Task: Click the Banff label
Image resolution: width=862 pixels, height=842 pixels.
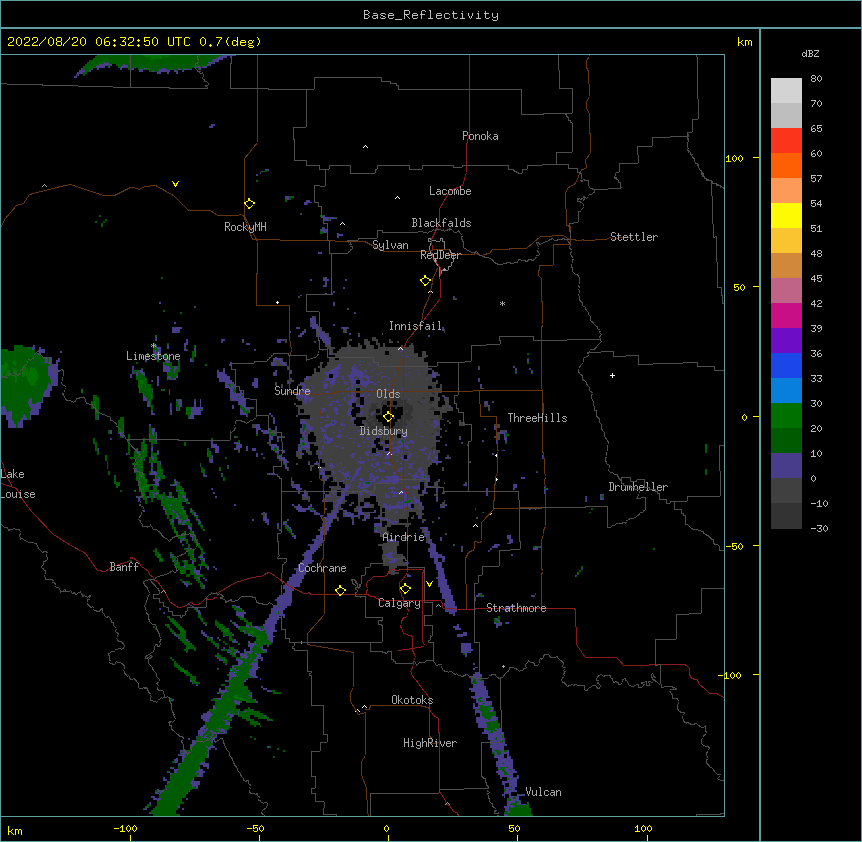Action: (124, 567)
